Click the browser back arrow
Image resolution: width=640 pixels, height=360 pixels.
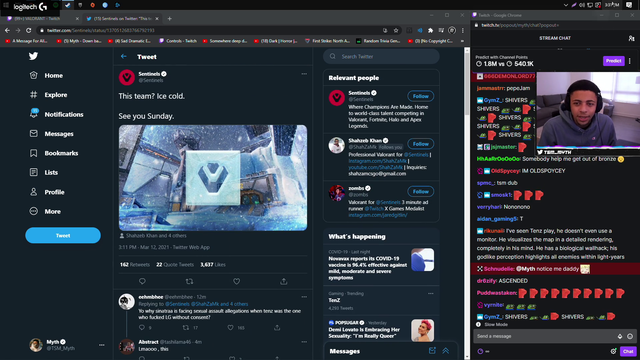(7, 30)
